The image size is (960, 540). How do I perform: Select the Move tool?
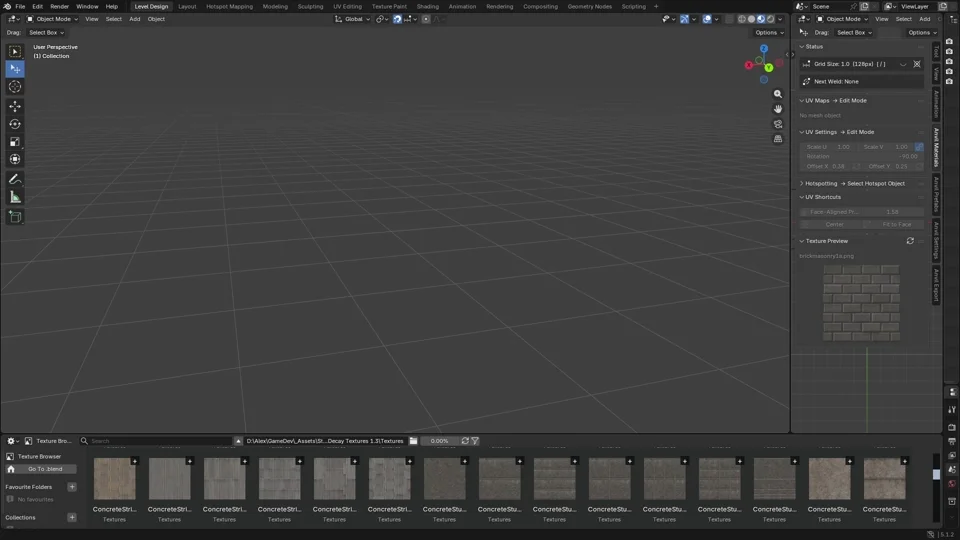point(15,107)
